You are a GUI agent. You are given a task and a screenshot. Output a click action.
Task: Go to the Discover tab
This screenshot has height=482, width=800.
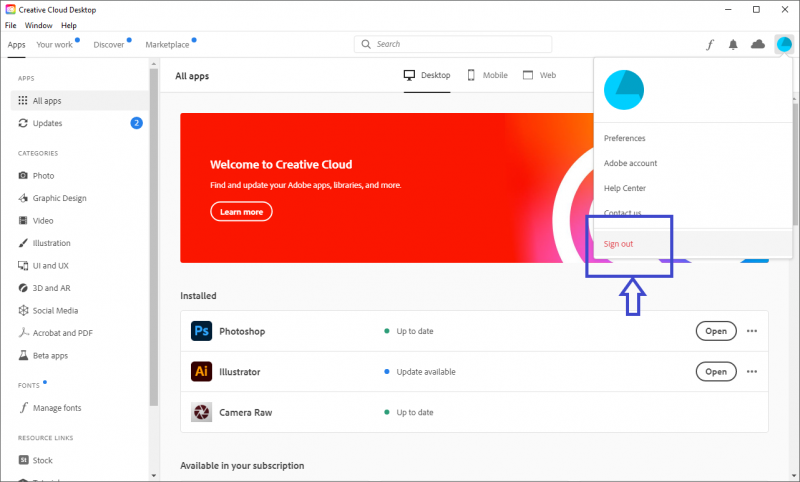pos(109,45)
